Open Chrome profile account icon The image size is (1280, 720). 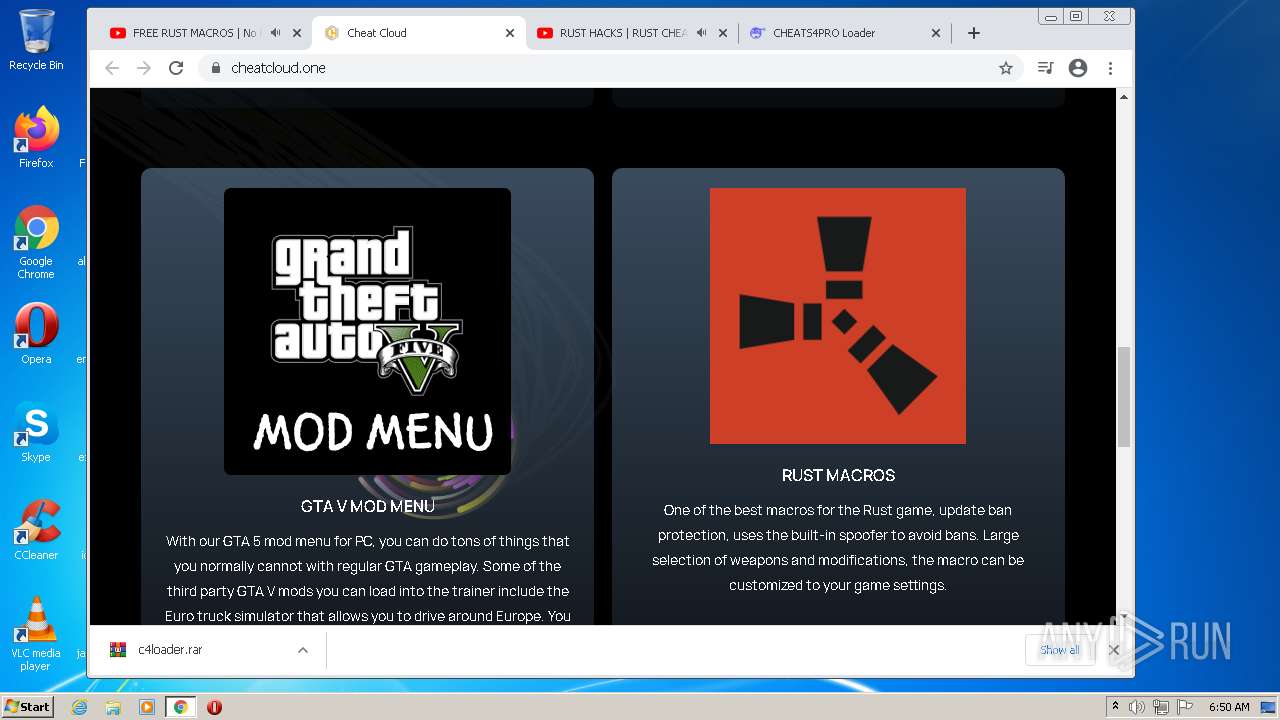tap(1078, 68)
